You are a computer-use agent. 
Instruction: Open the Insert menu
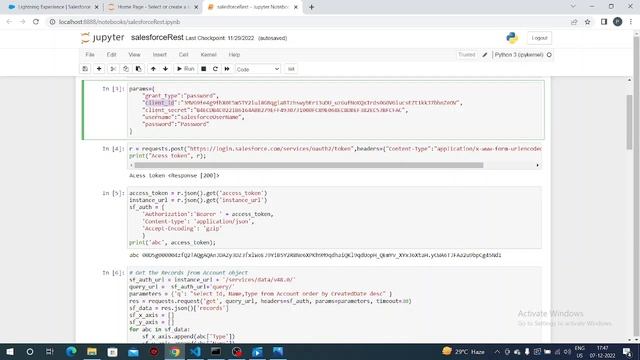point(160,55)
